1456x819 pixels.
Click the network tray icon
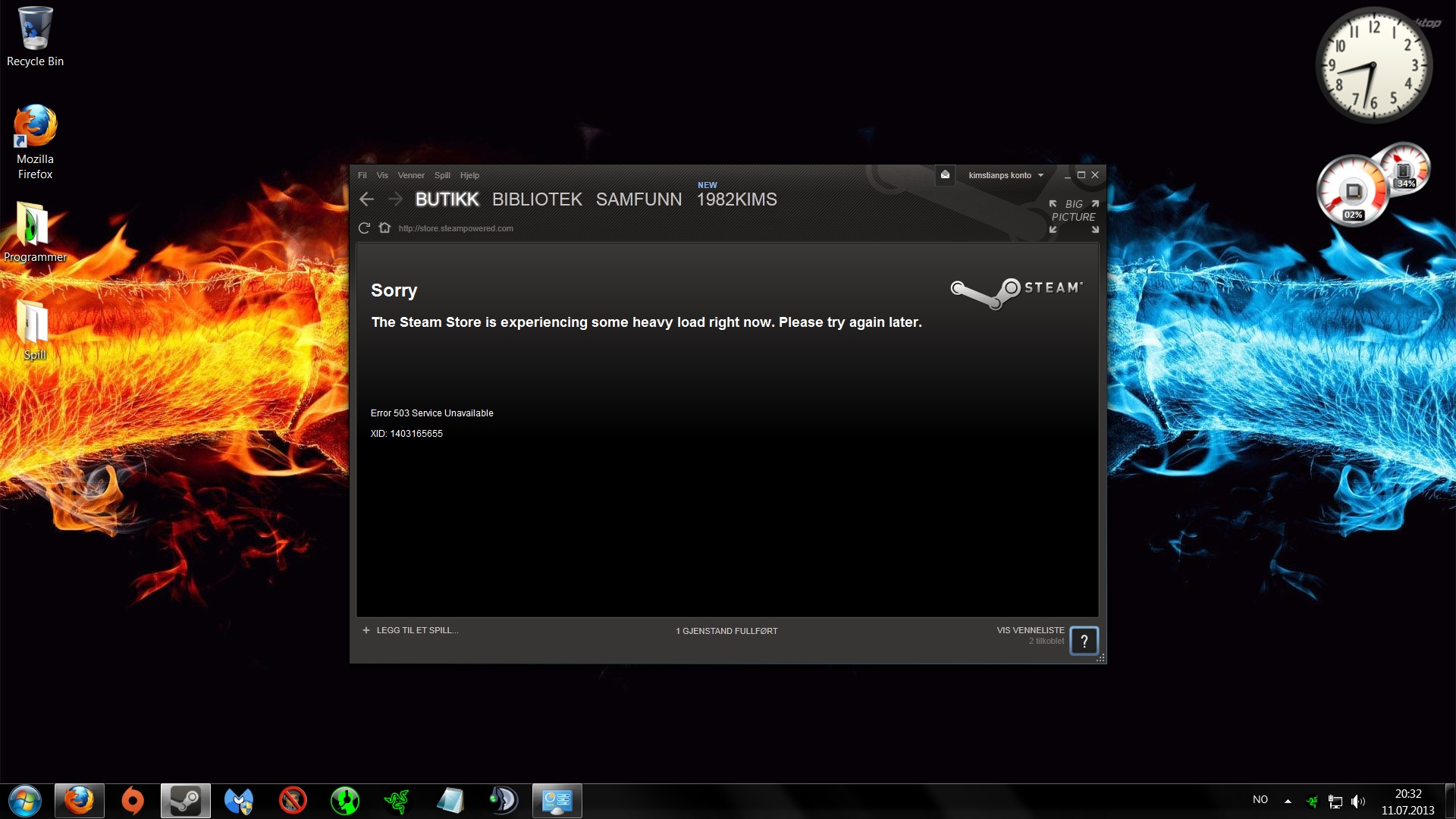[1335, 802]
